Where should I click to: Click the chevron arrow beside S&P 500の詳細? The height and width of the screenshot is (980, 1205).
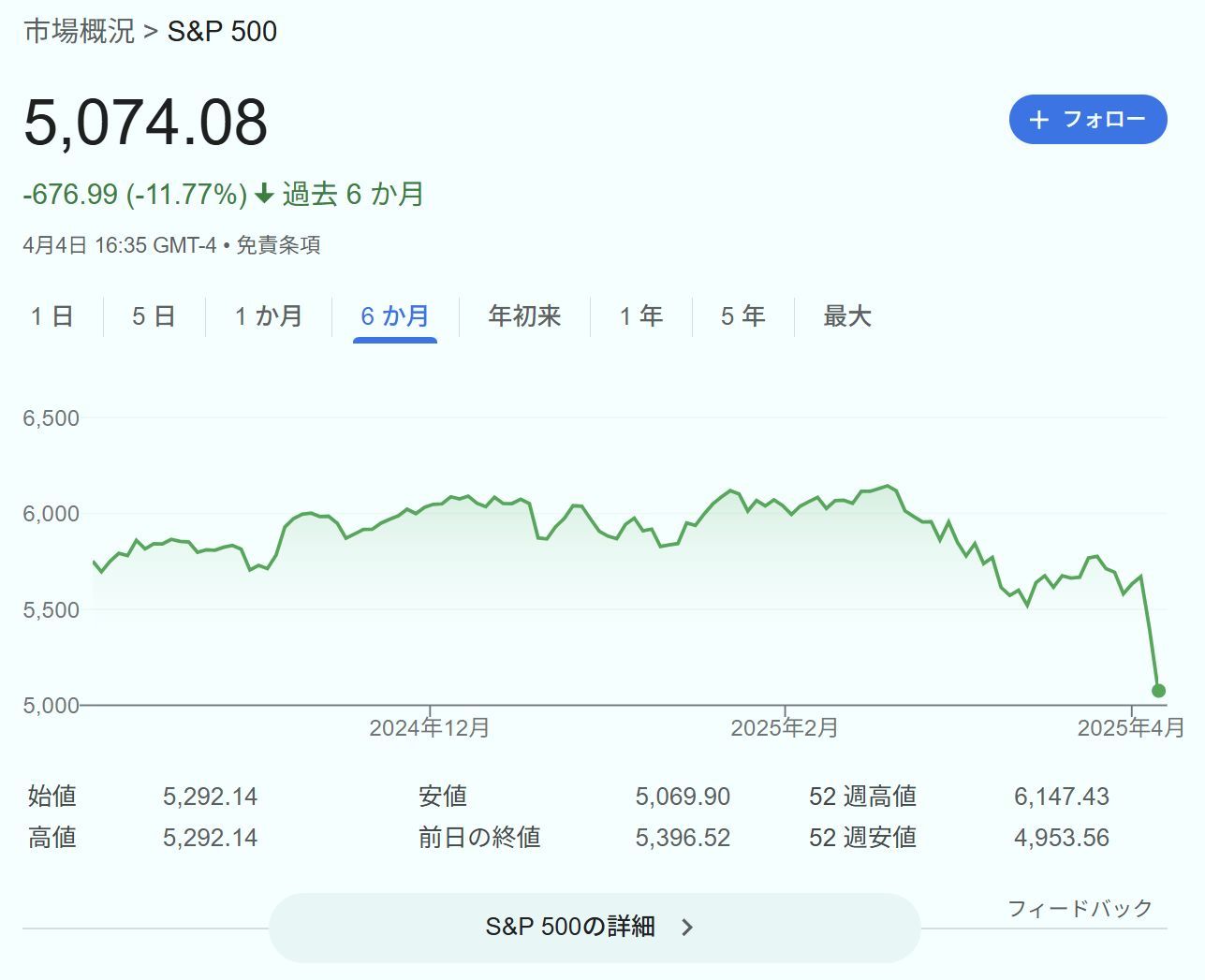687,928
